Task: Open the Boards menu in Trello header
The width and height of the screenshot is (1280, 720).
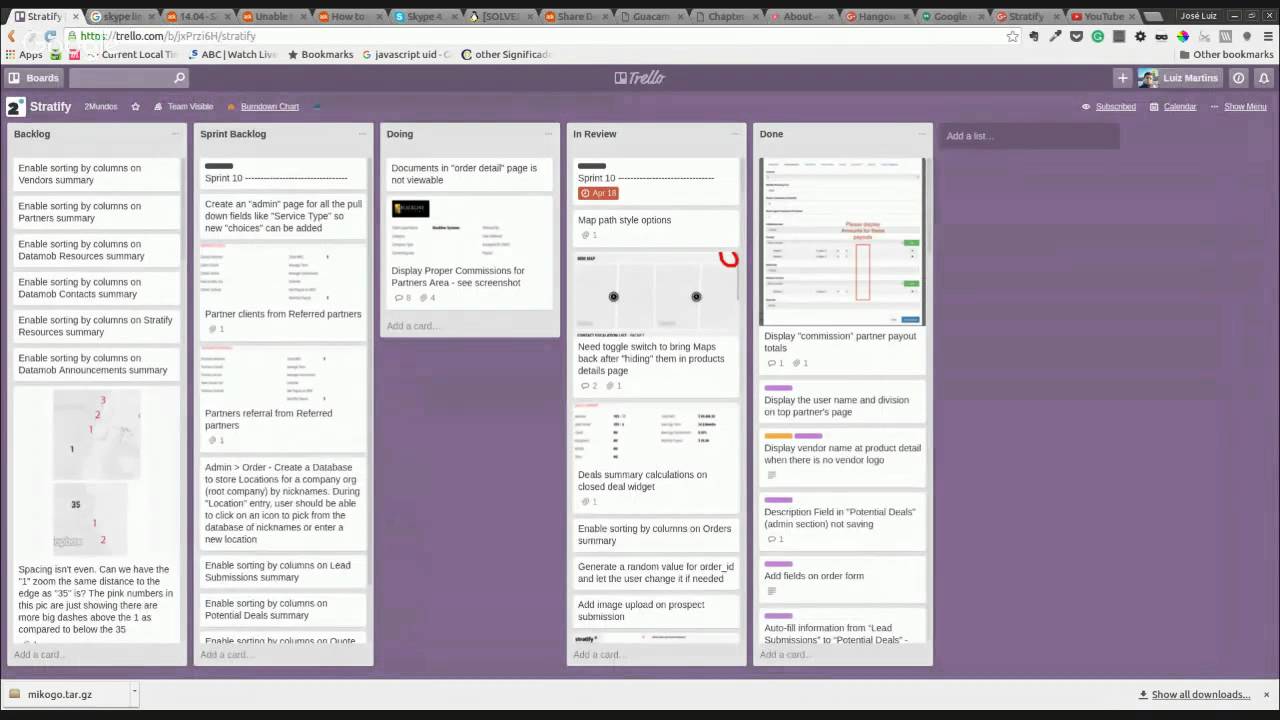Action: click(x=34, y=78)
